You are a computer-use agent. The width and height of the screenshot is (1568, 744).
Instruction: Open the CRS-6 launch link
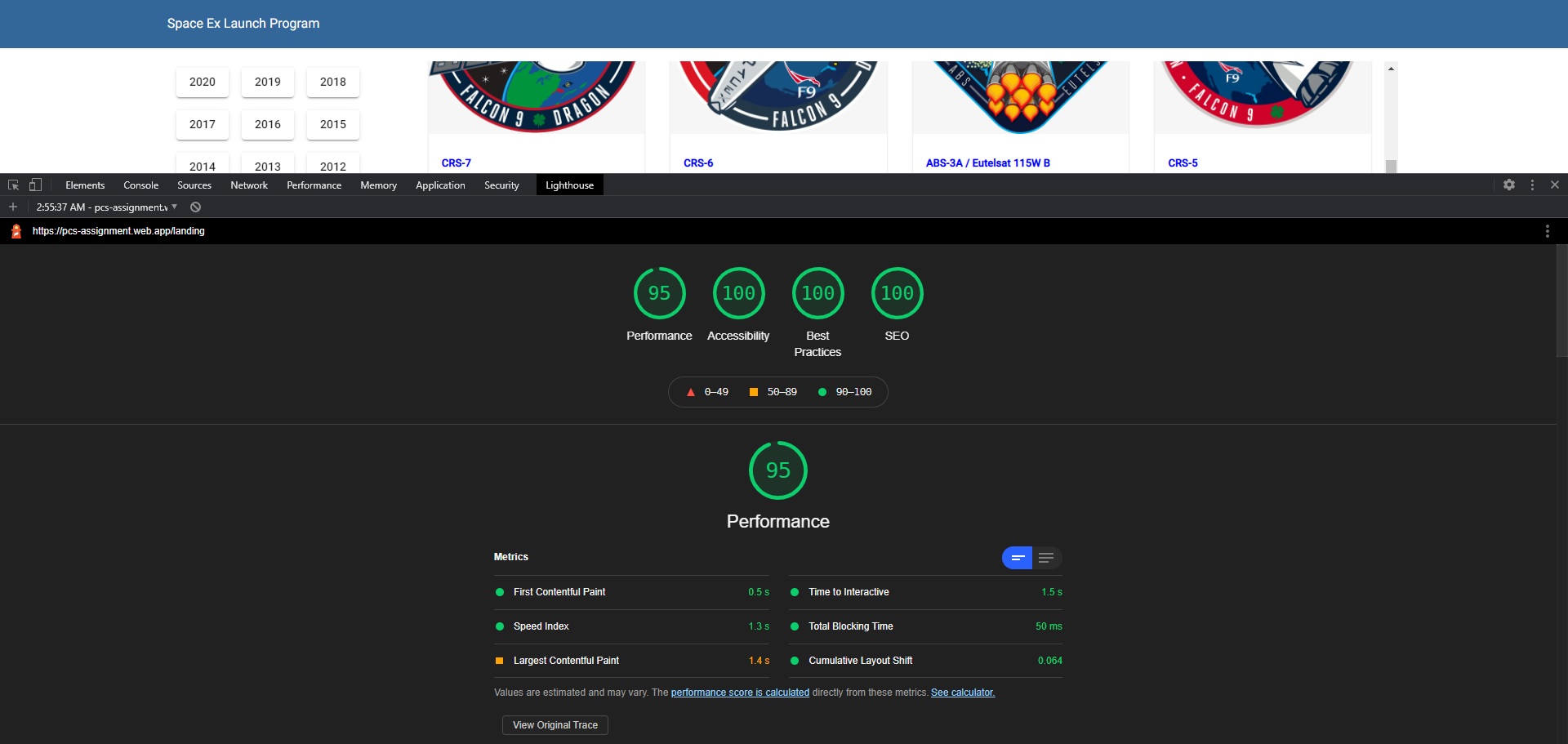[x=698, y=163]
